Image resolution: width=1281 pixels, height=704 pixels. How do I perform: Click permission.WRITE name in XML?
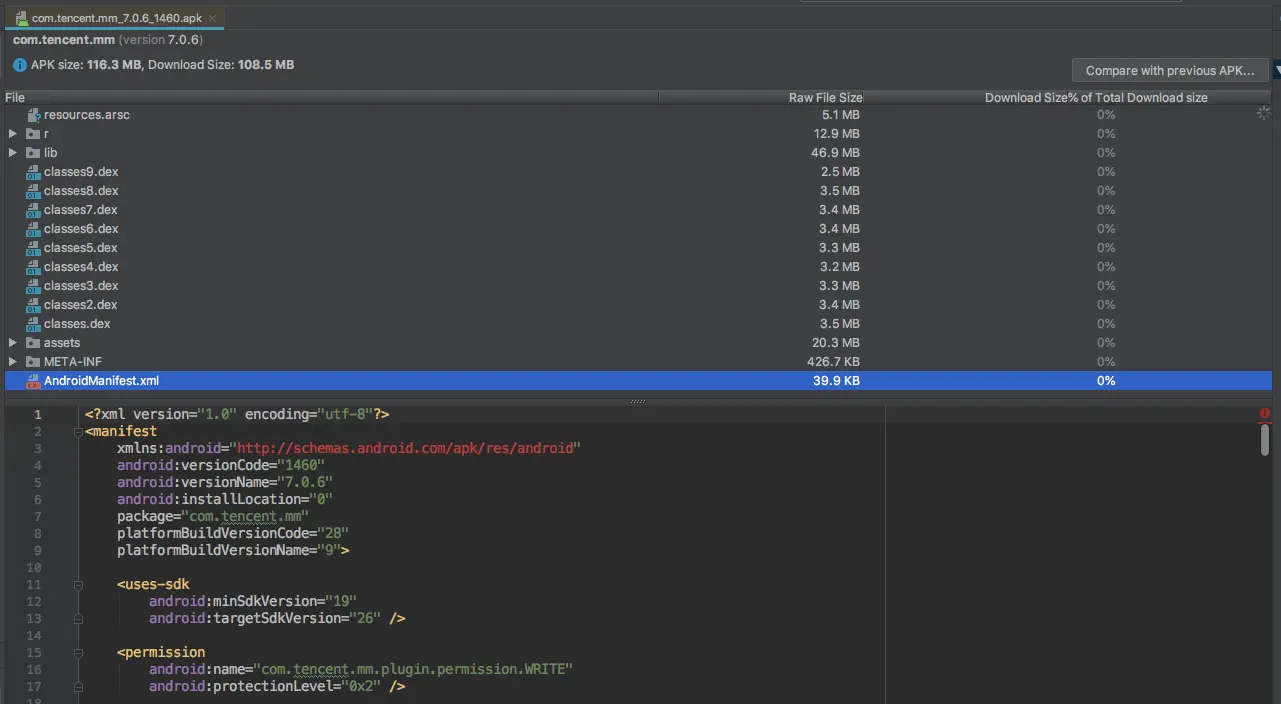pos(414,669)
